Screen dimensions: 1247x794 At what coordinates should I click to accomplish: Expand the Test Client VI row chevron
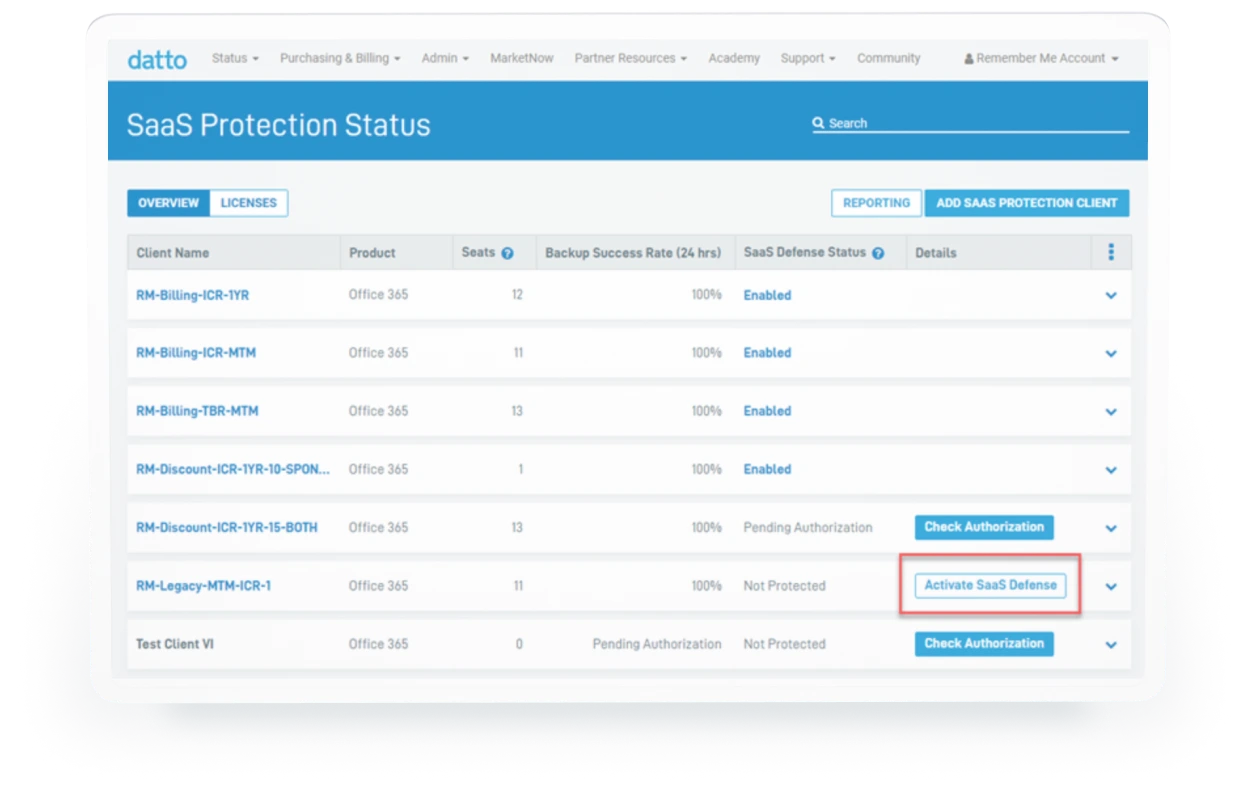(1111, 645)
